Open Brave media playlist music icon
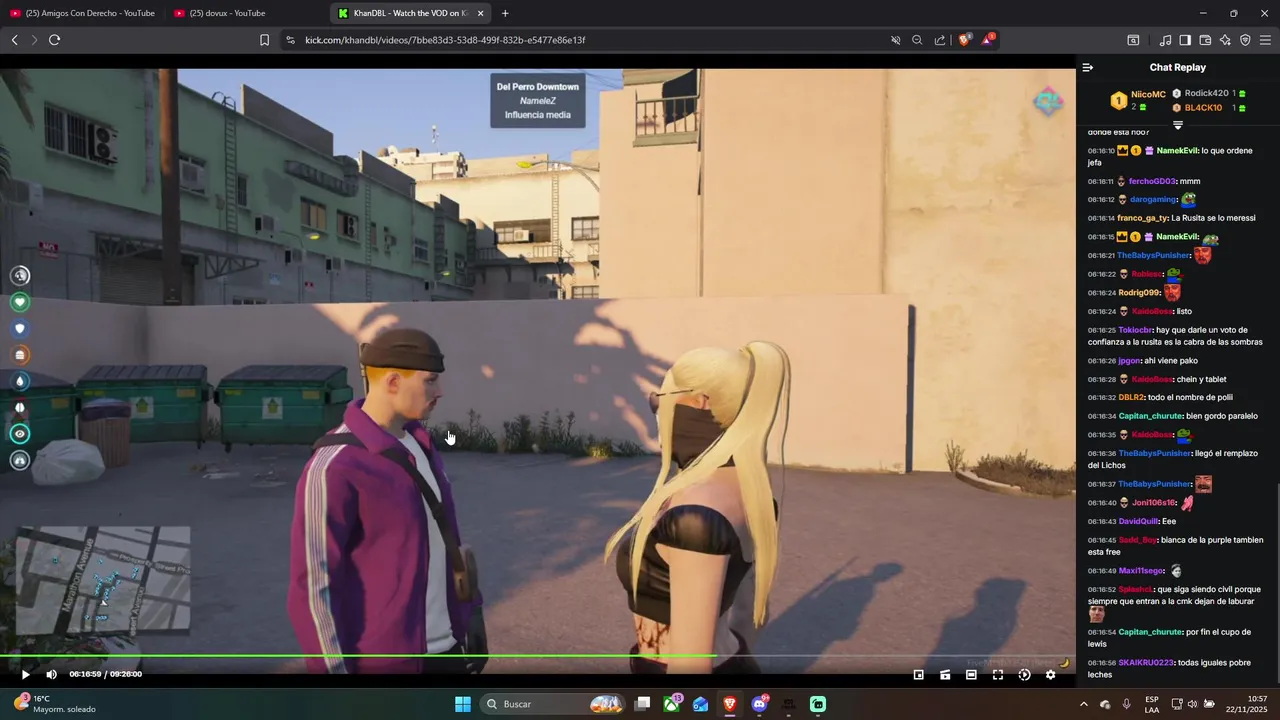Image resolution: width=1280 pixels, height=720 pixels. (1165, 40)
